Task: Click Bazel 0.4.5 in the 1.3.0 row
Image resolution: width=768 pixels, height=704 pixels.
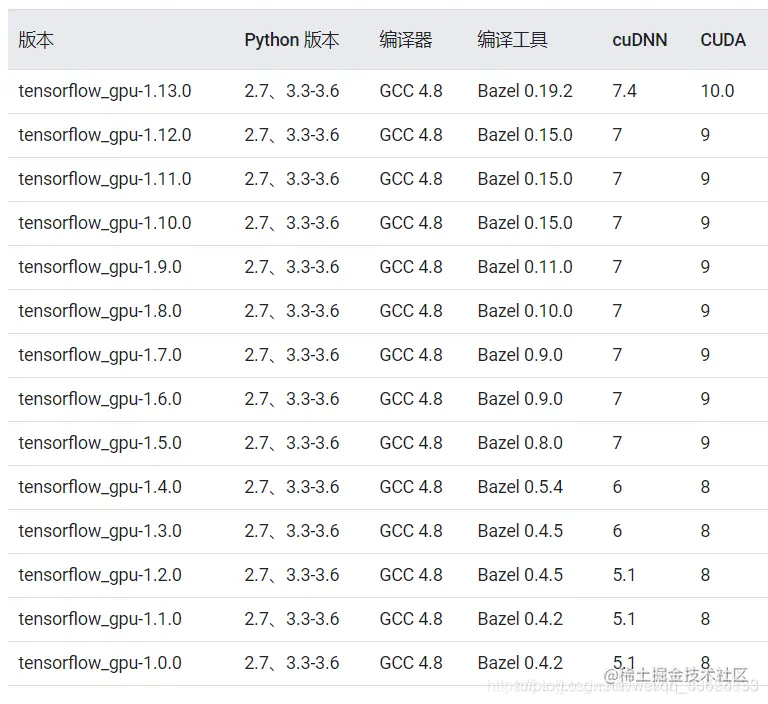Action: (x=520, y=531)
